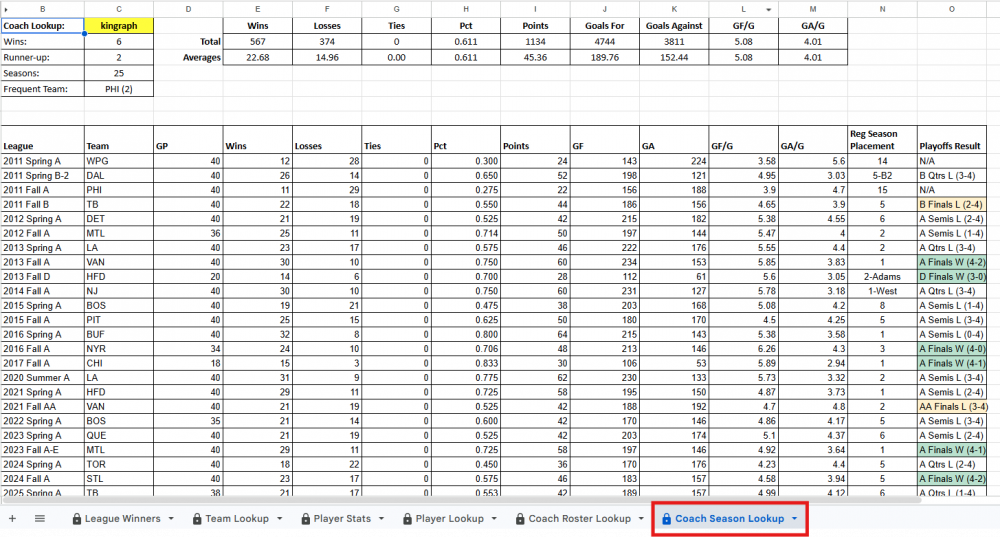Open Player Lookup tab dropdown arrow

pos(494,519)
